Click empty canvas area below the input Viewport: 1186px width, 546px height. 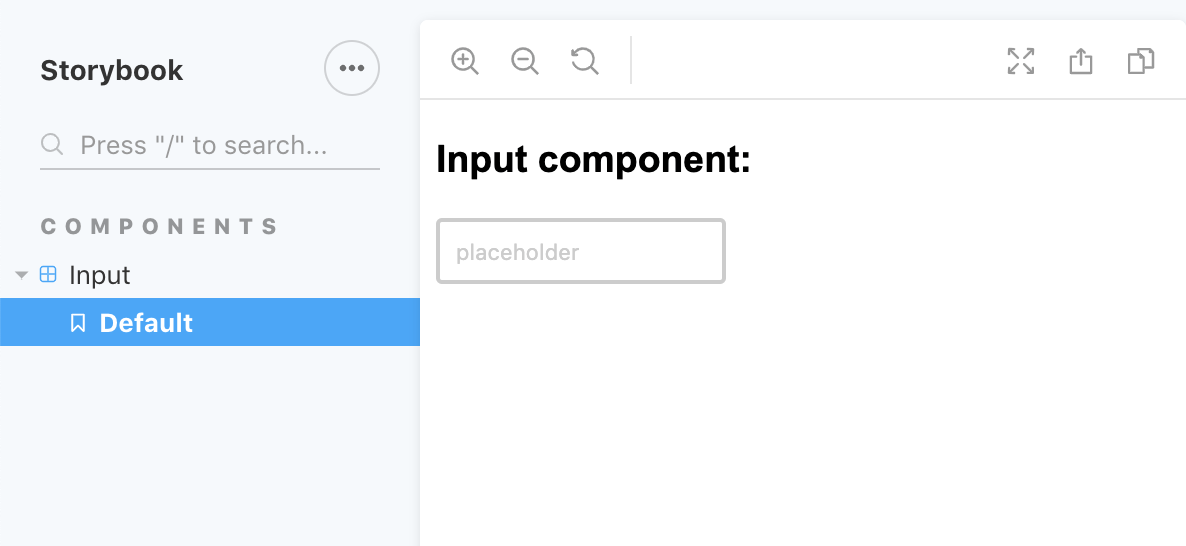pyautogui.click(x=802, y=416)
